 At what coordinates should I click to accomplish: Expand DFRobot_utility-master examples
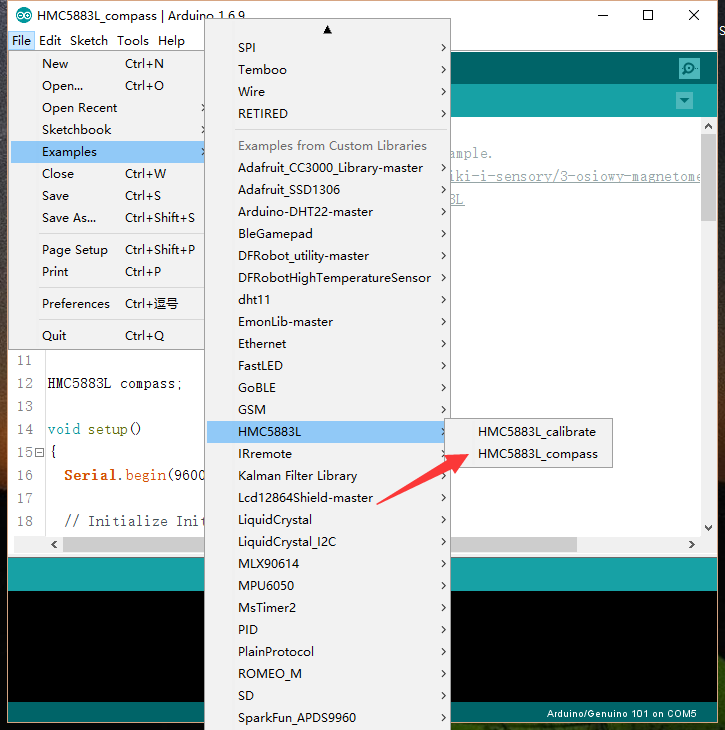coord(328,256)
